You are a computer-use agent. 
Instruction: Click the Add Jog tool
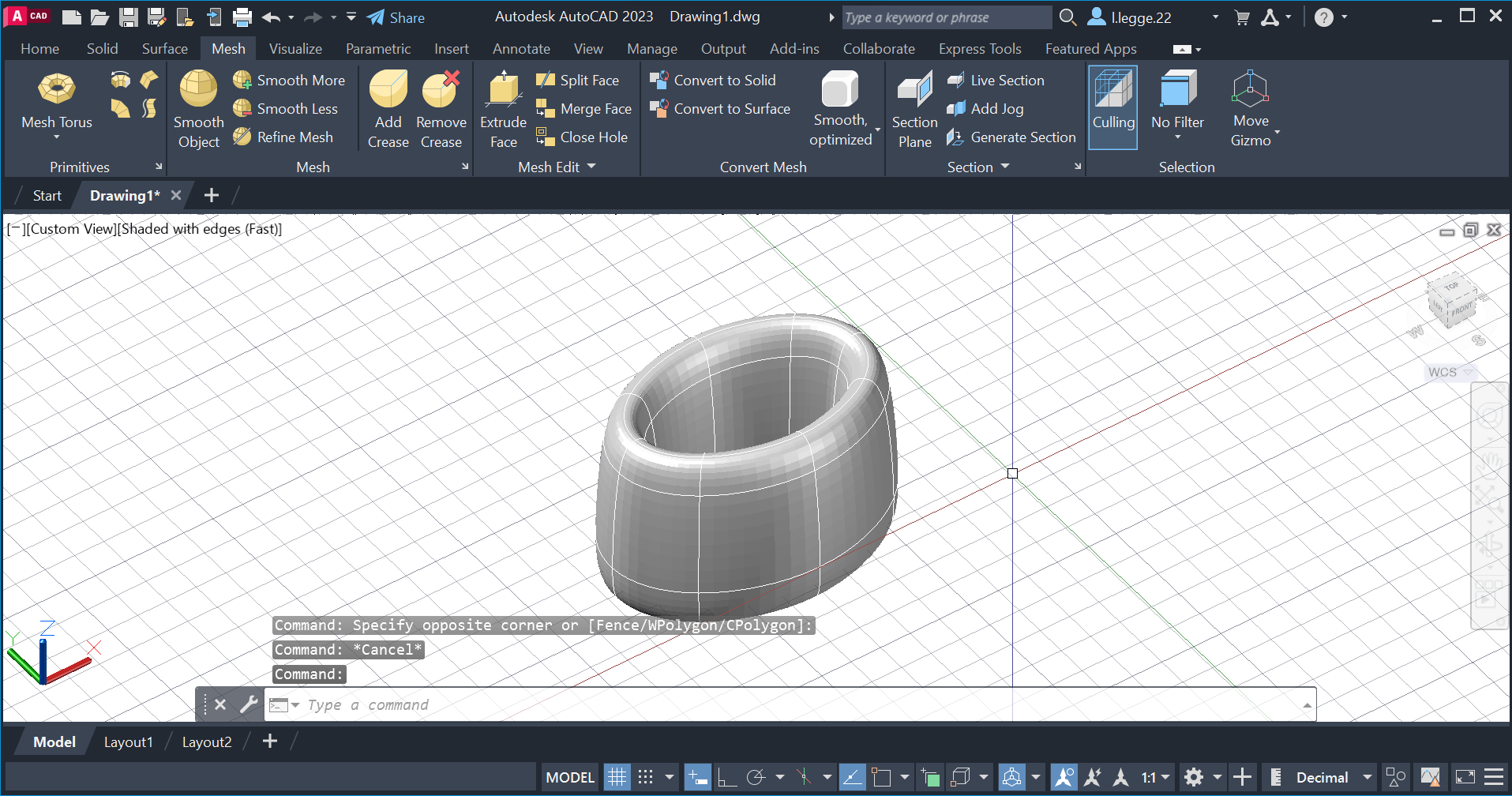click(985, 108)
